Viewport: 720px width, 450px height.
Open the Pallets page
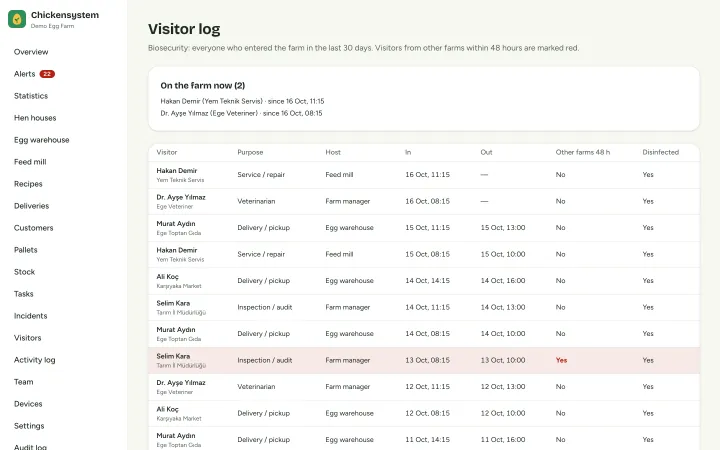25,250
